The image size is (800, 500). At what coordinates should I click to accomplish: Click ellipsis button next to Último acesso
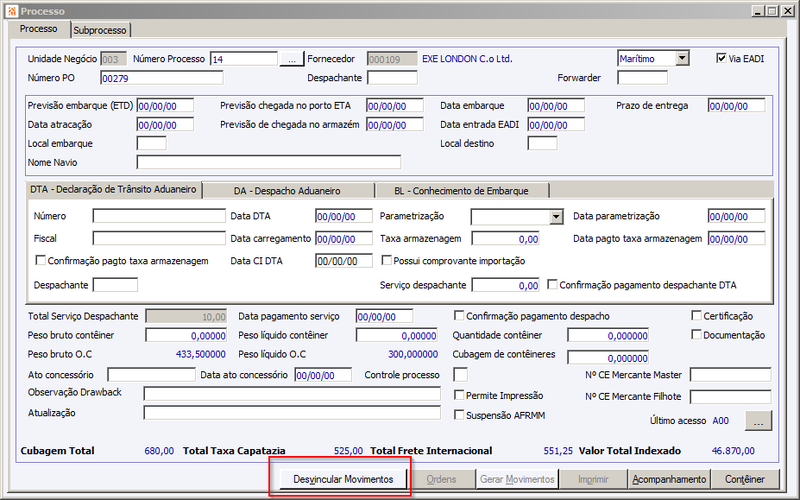pos(758,421)
